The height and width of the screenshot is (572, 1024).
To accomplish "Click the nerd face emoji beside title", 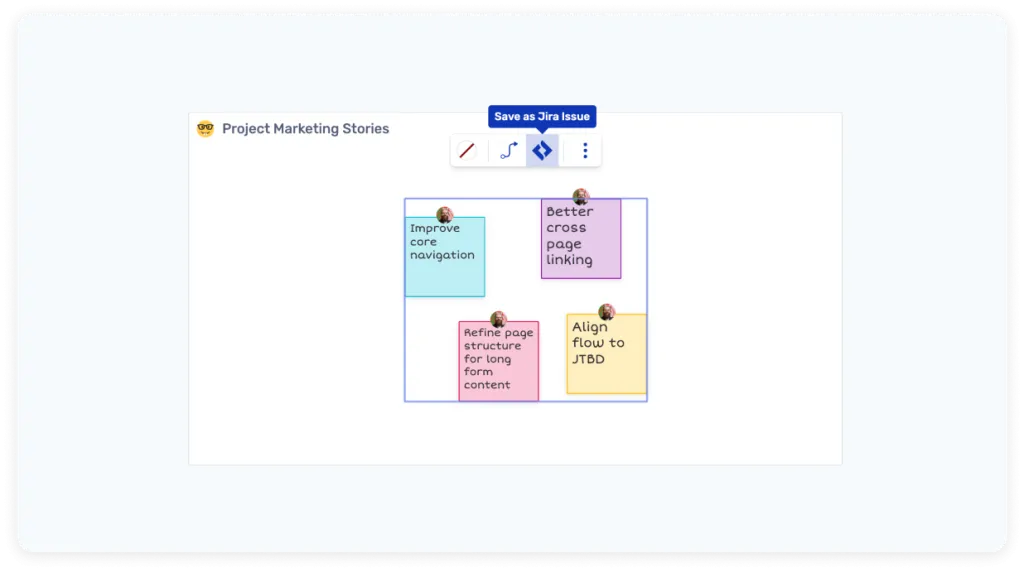I will click(x=205, y=129).
